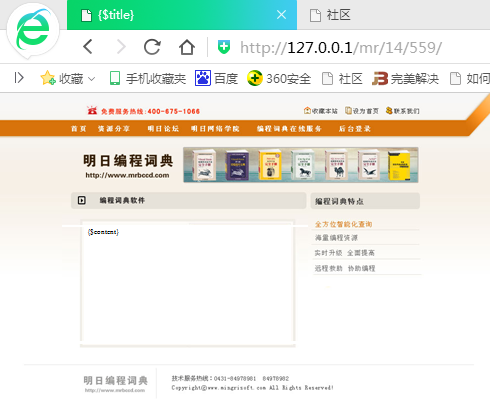The height and width of the screenshot is (400, 490).
Task: Click 收藏本站 link
Action: coord(321,111)
